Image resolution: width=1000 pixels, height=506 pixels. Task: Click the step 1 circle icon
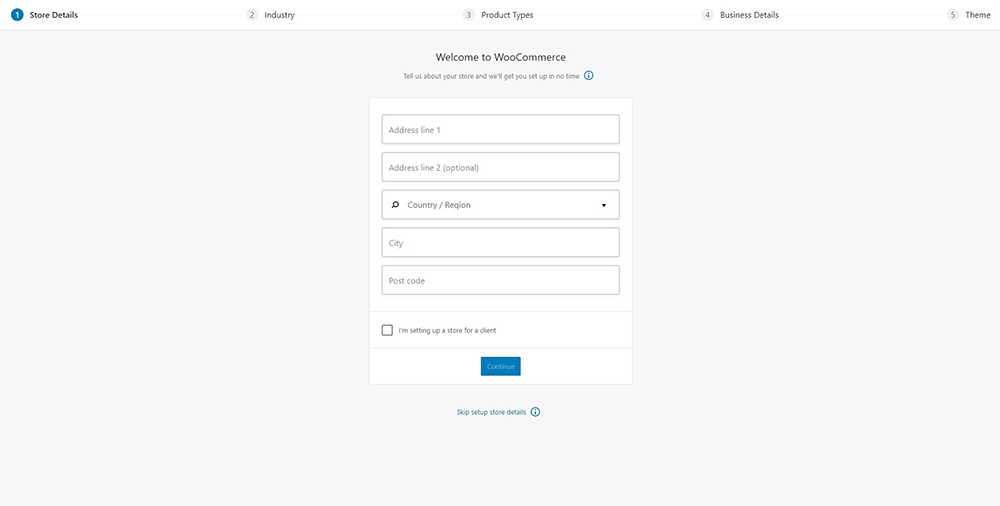17,15
